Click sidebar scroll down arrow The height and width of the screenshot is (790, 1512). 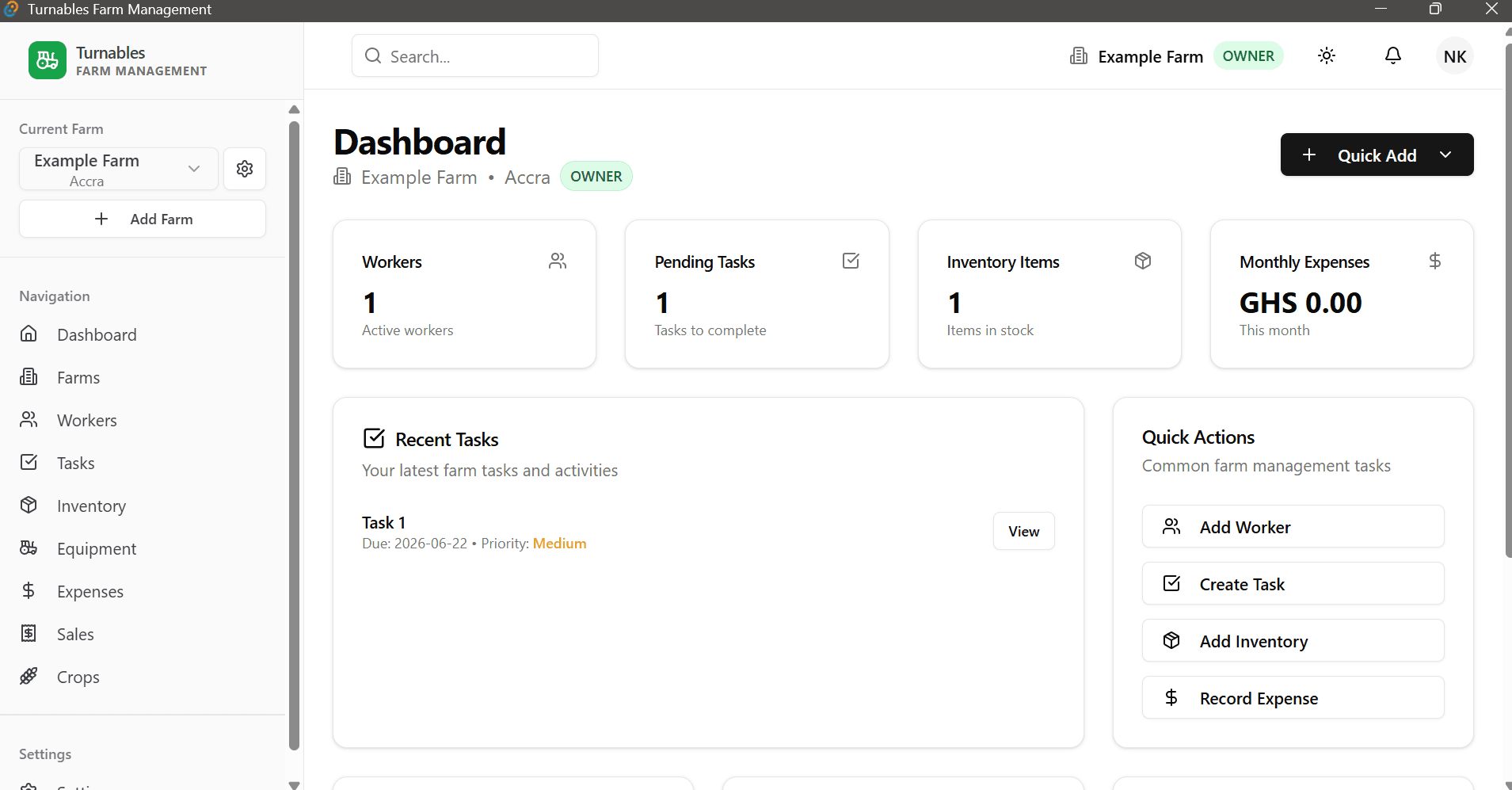click(295, 784)
